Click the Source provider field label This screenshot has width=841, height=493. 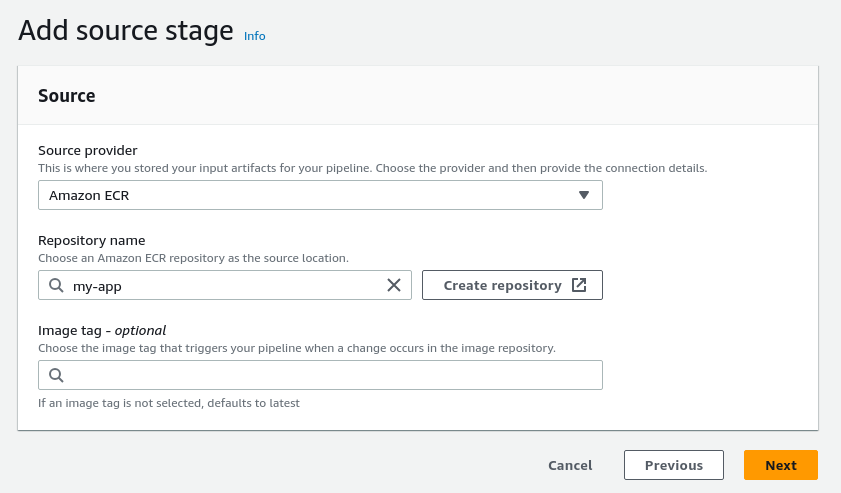click(x=87, y=151)
